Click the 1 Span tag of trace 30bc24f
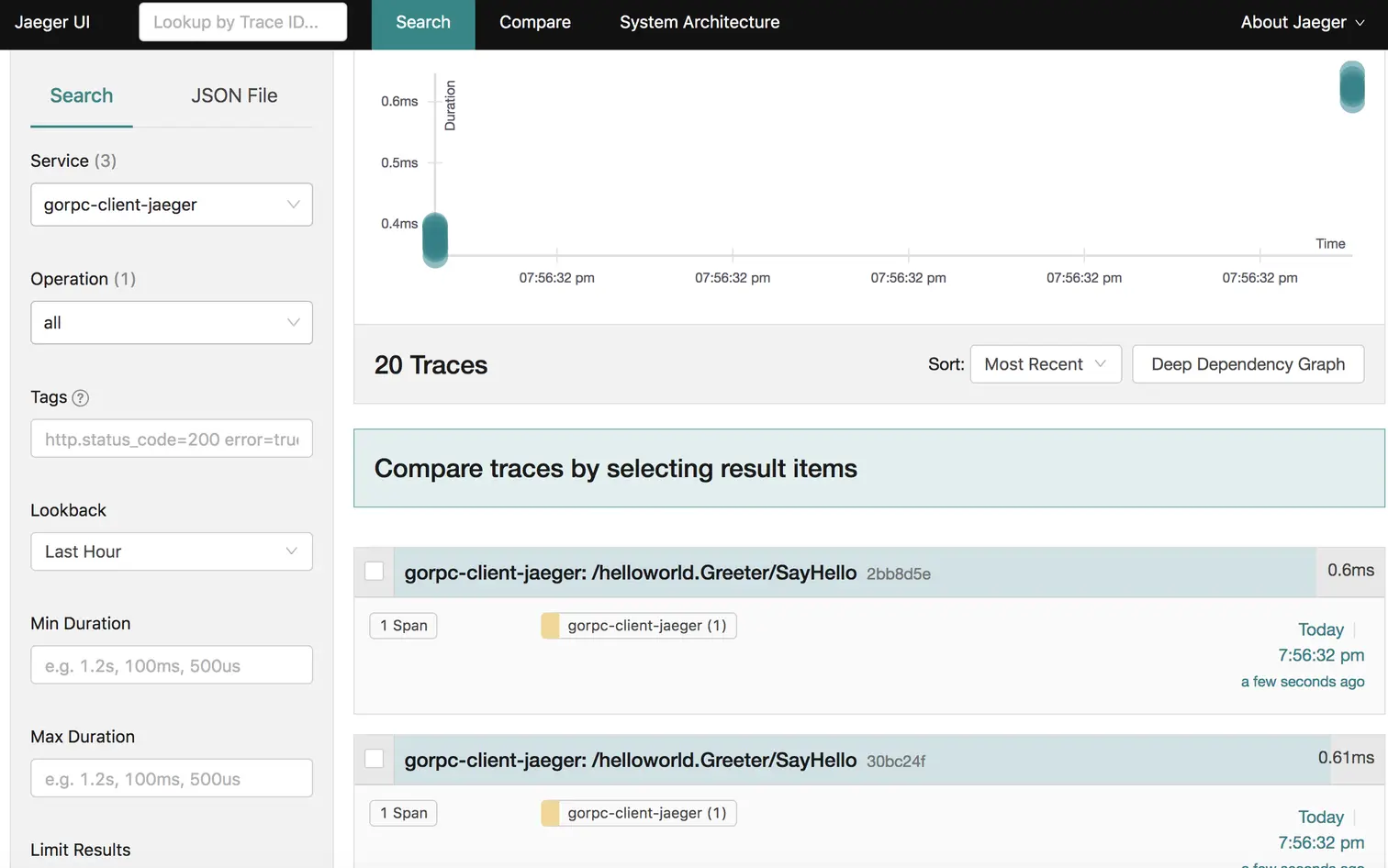The height and width of the screenshot is (868, 1388). coord(404,813)
